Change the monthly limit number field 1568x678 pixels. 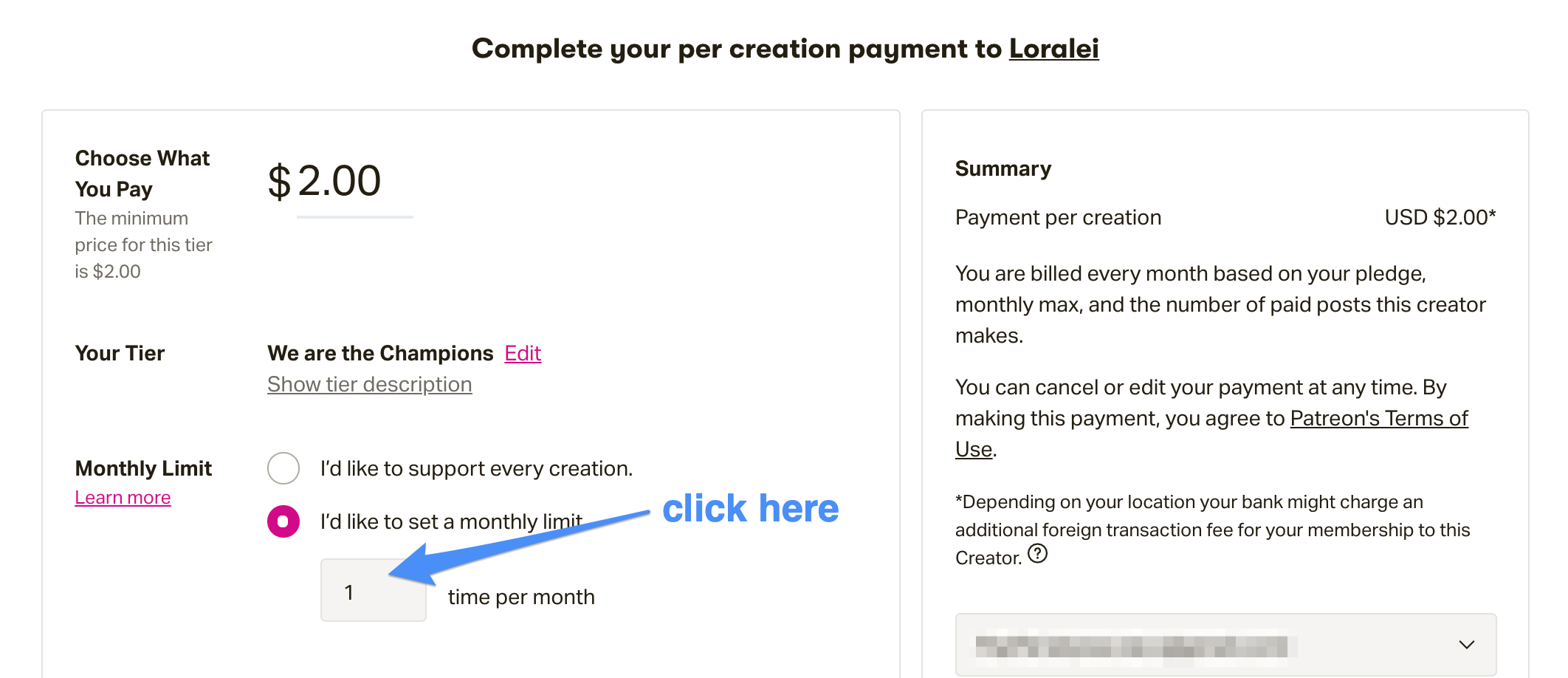point(373,591)
